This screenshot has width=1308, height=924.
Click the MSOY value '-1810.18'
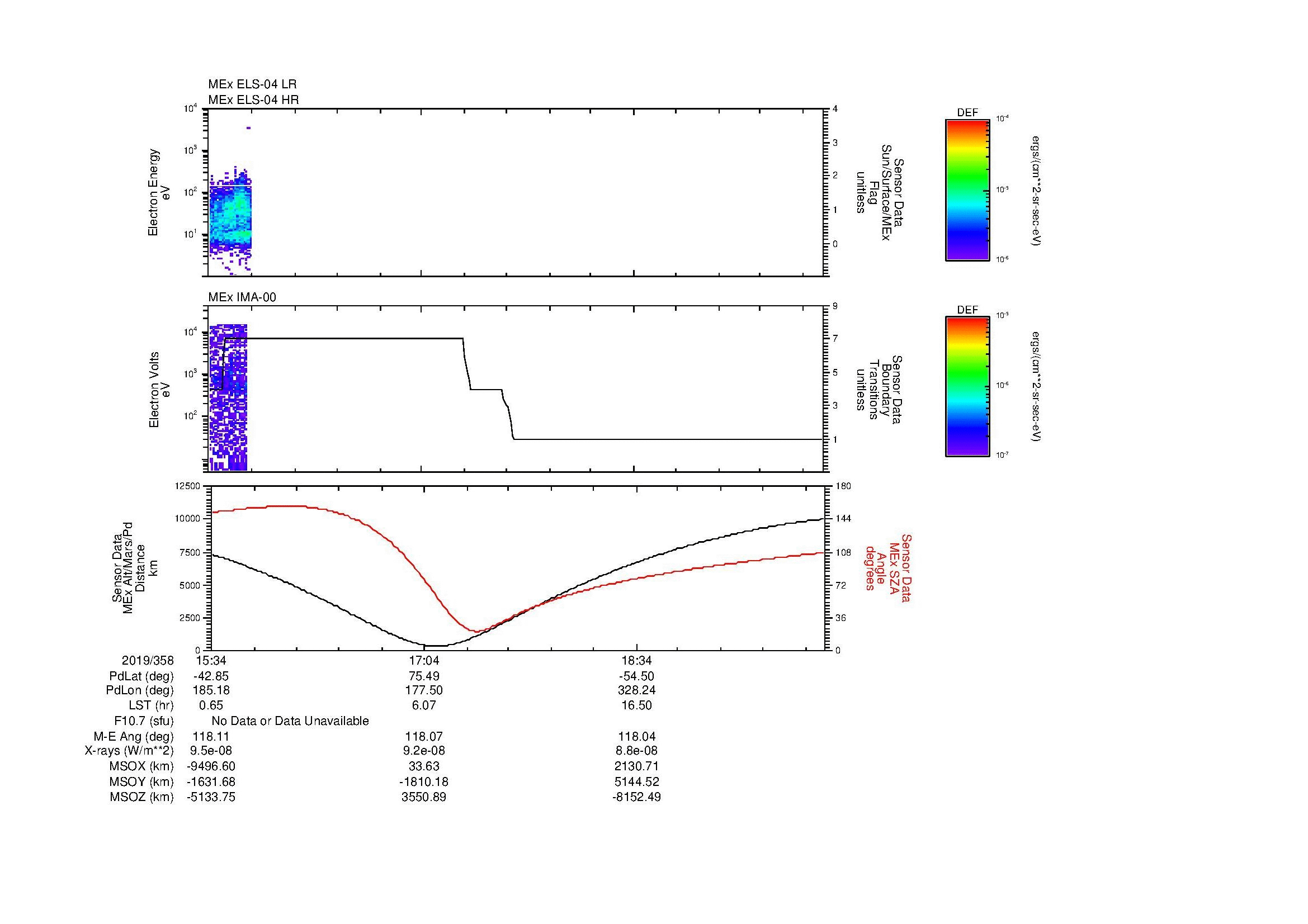coord(424,781)
